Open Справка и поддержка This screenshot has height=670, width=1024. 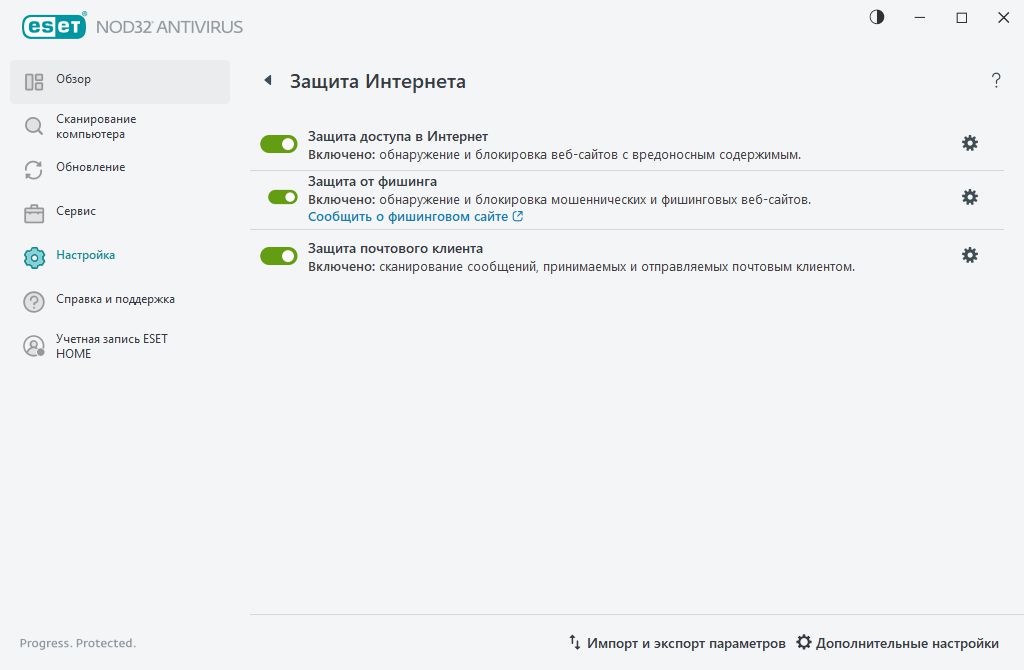33,300
